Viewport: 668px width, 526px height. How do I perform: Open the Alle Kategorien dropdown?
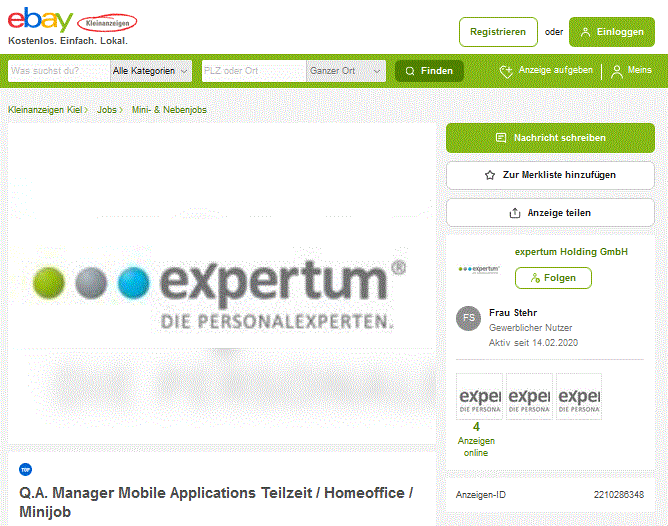click(x=151, y=71)
